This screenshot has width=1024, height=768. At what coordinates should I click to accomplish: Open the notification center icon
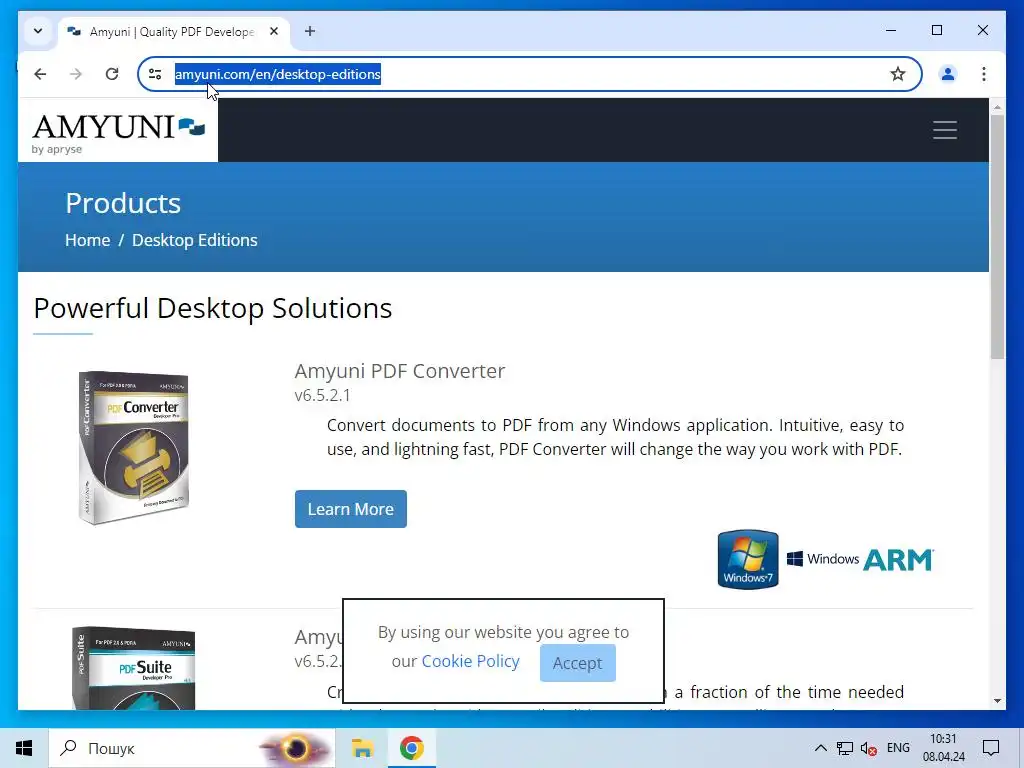991,748
